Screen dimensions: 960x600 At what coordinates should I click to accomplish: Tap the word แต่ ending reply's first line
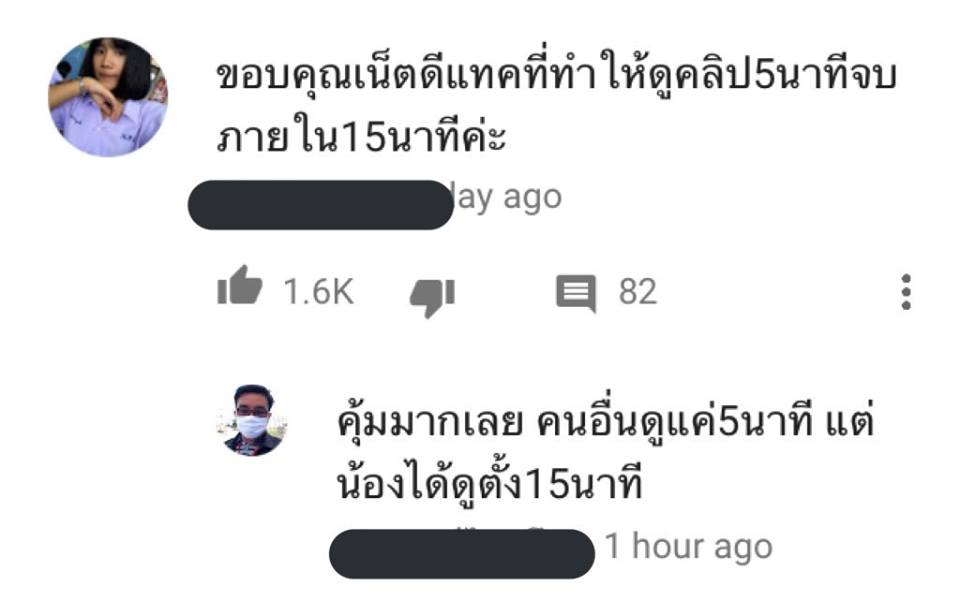coord(850,420)
